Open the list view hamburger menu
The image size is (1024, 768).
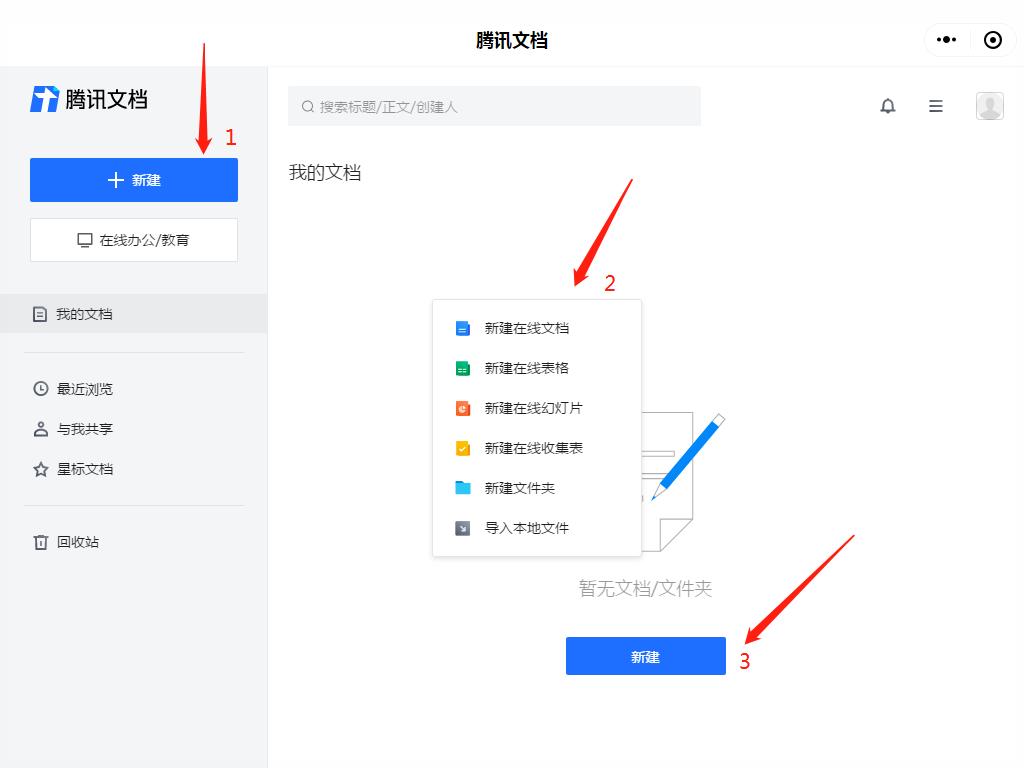coord(936,106)
